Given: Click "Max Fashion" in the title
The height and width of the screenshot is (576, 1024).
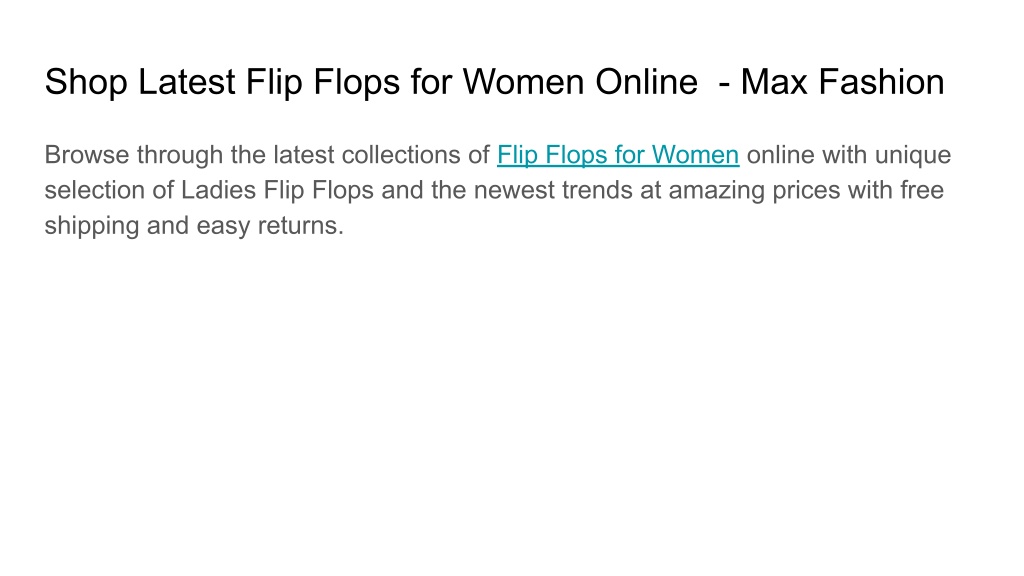Looking at the screenshot, I should 842,82.
